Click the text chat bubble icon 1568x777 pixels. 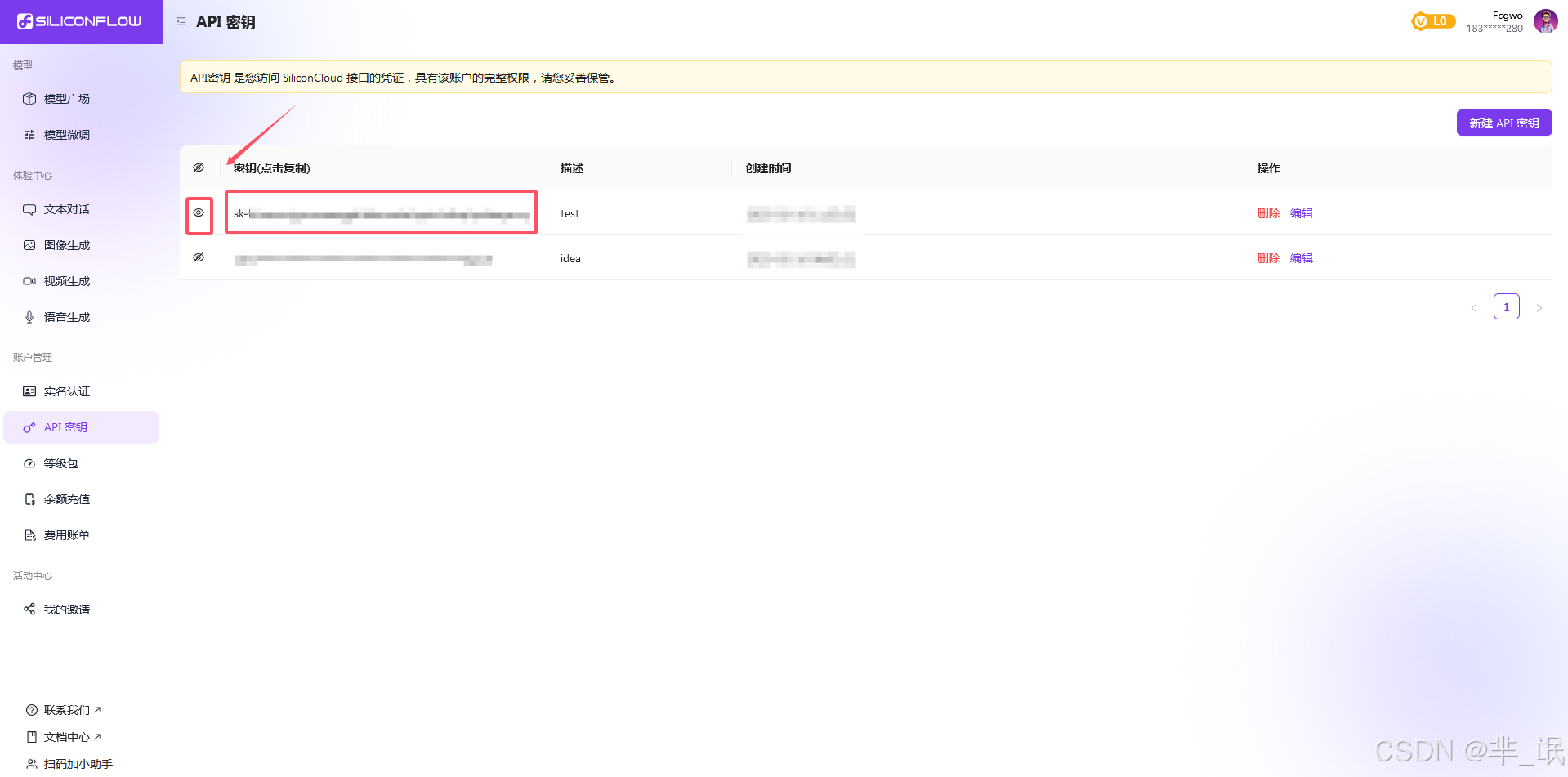coord(29,209)
